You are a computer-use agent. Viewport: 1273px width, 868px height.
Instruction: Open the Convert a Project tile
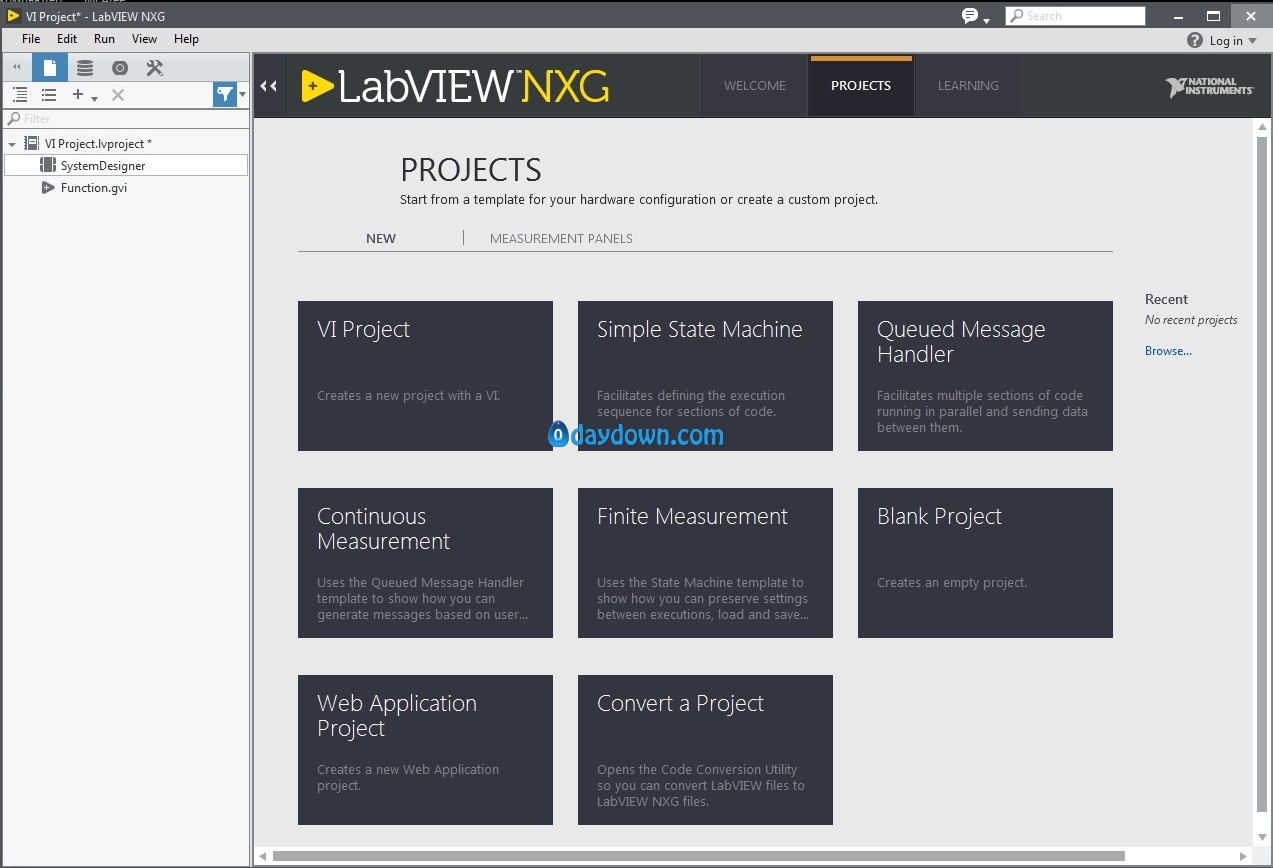coord(705,750)
